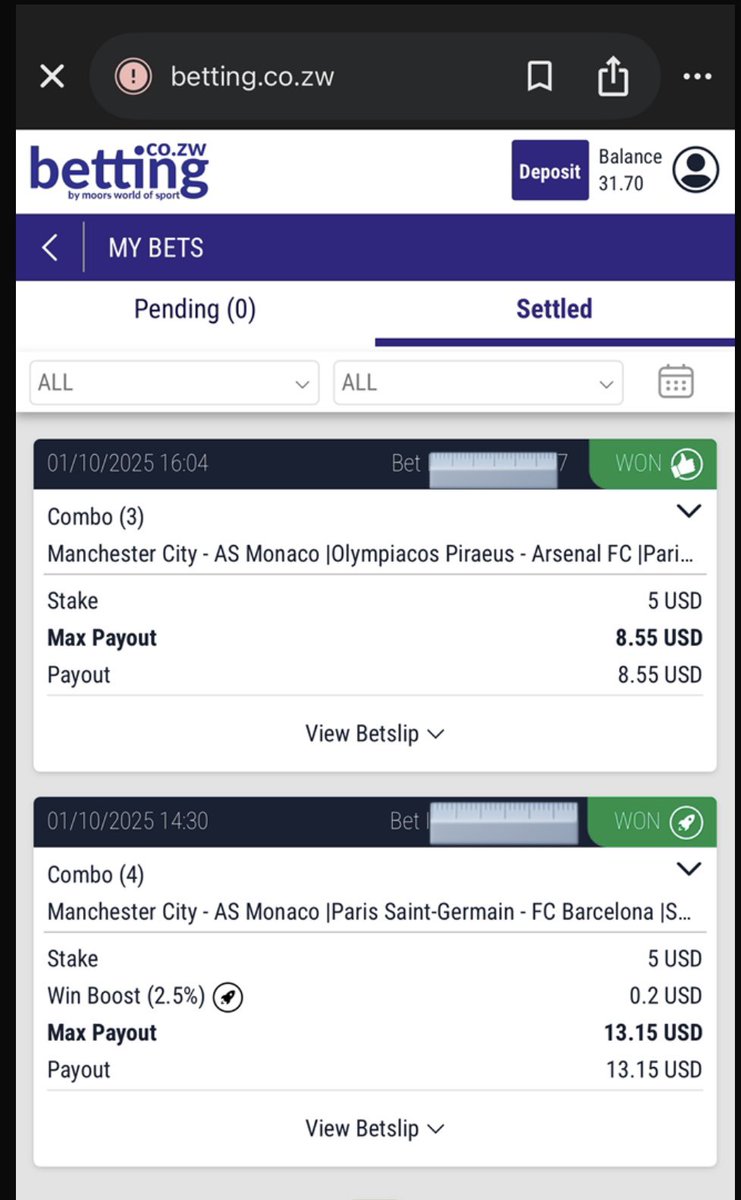741x1200 pixels.
Task: Tap the betting.co.zw address bar
Action: click(300, 77)
